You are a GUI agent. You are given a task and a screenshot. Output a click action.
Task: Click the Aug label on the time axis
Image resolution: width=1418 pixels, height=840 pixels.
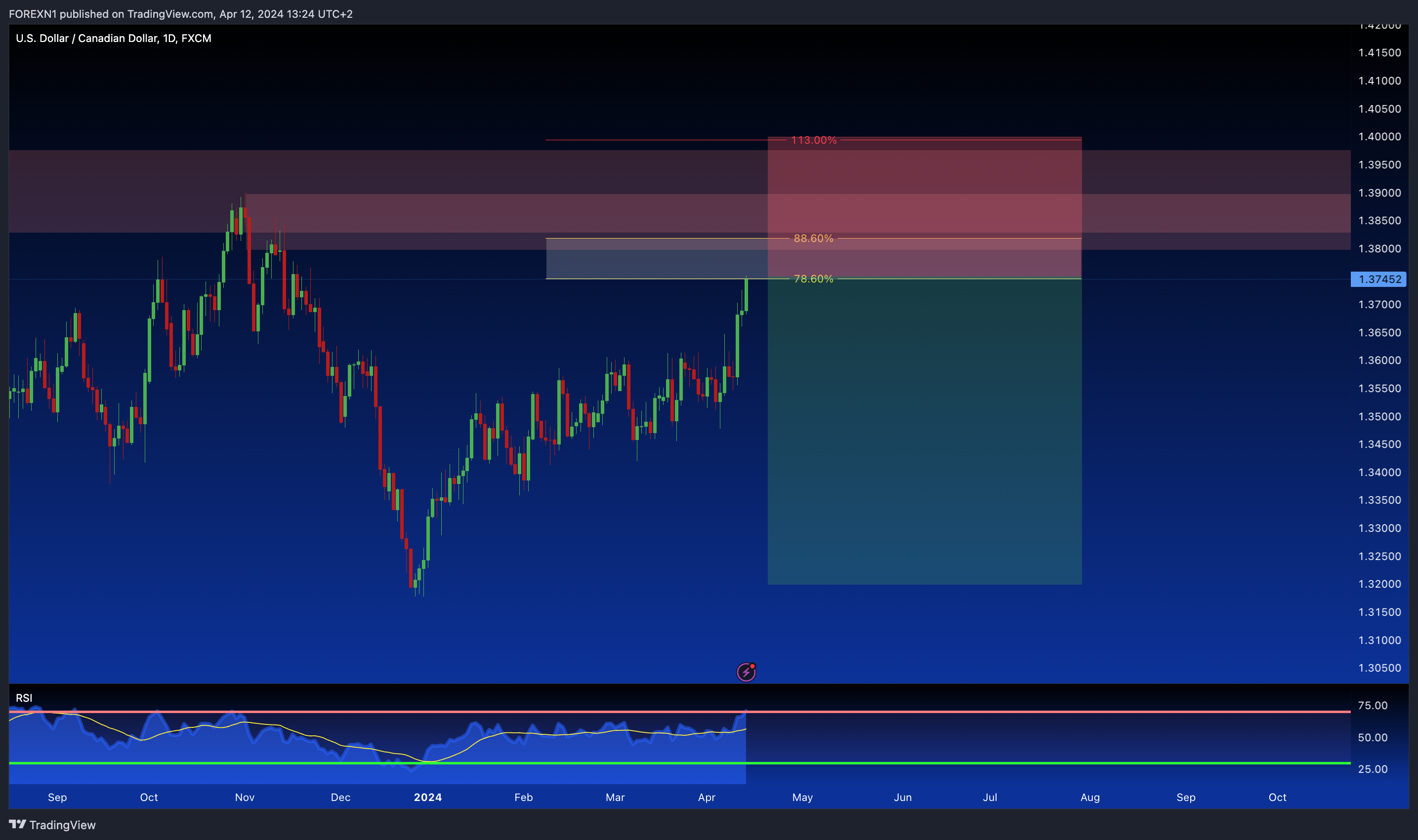(x=1089, y=797)
